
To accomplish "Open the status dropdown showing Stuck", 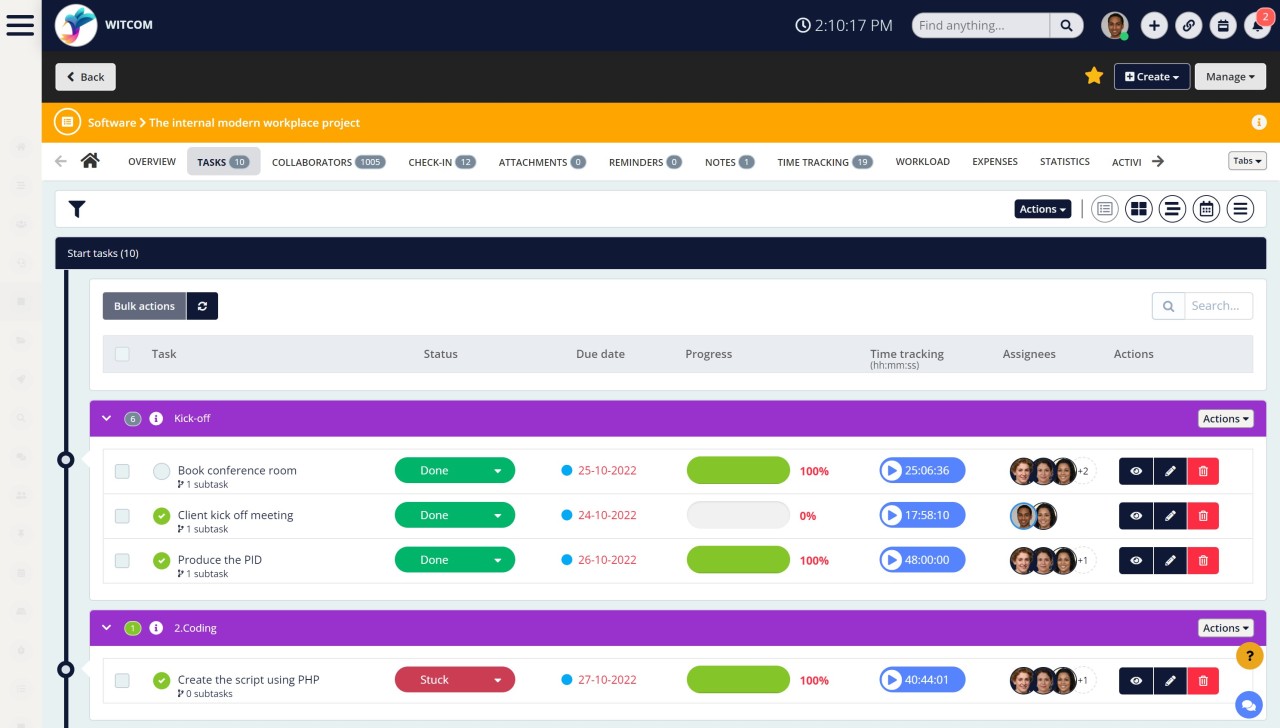I will click(455, 679).
